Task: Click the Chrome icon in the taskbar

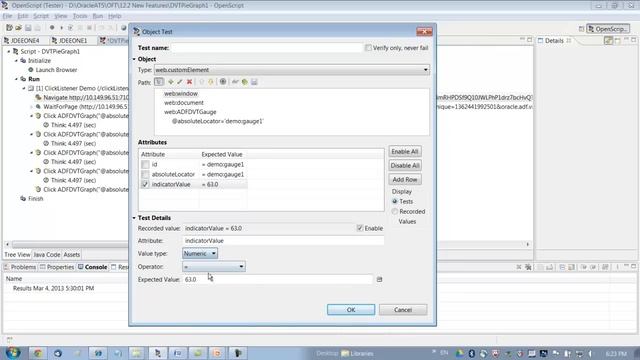Action: pos(38,353)
